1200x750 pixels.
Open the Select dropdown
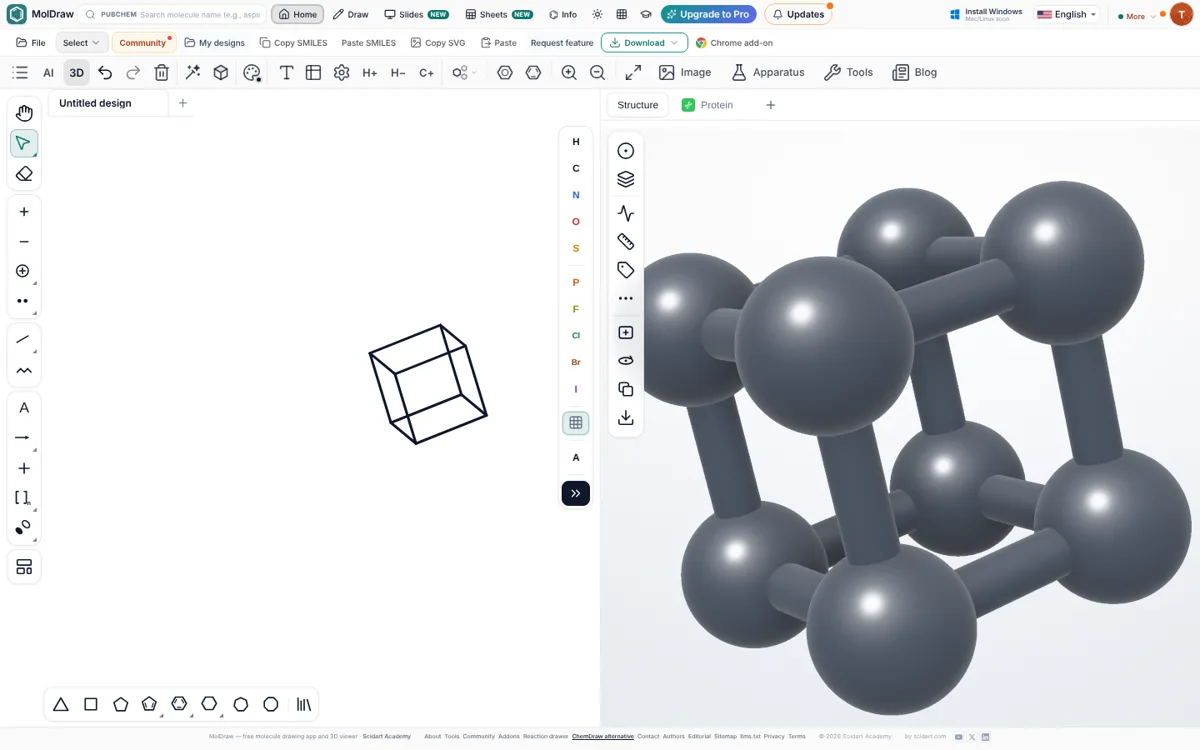tap(81, 43)
